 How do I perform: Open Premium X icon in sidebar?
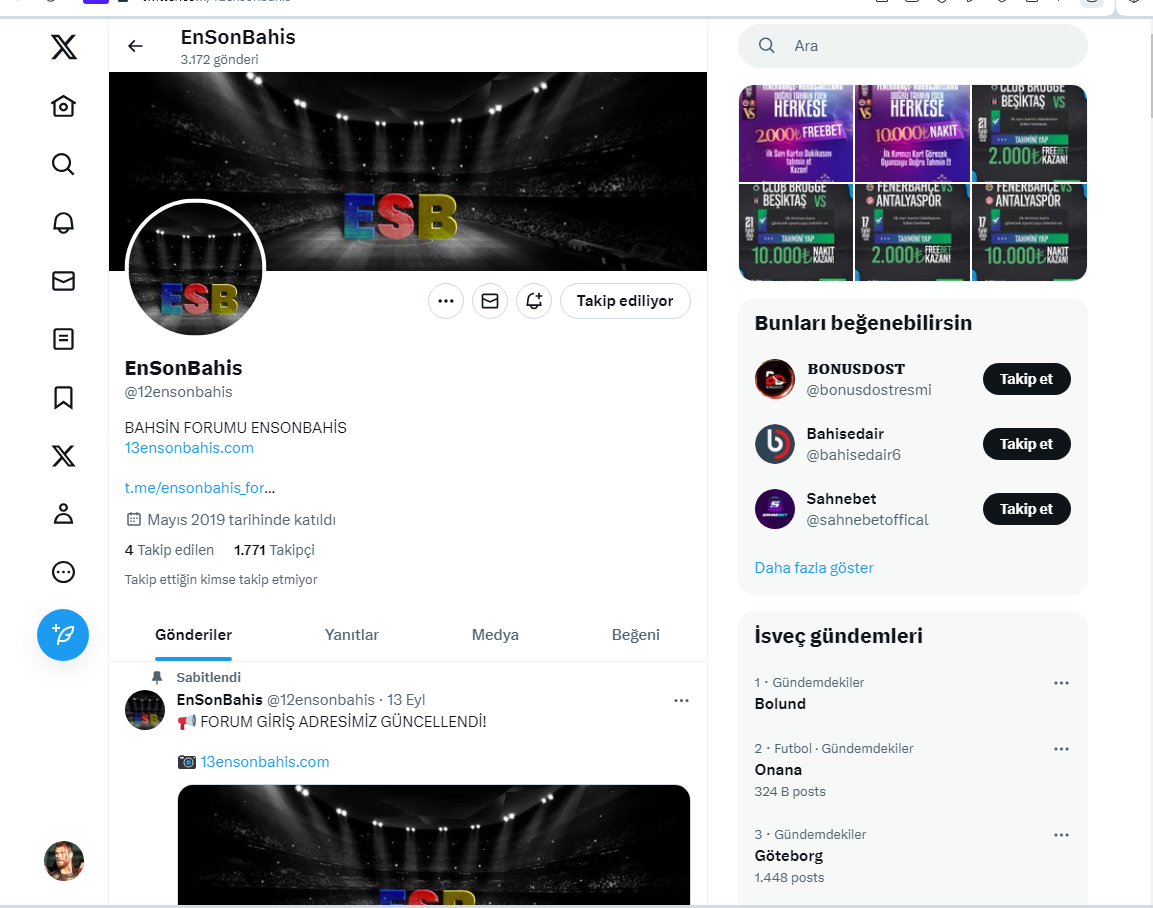(x=63, y=456)
